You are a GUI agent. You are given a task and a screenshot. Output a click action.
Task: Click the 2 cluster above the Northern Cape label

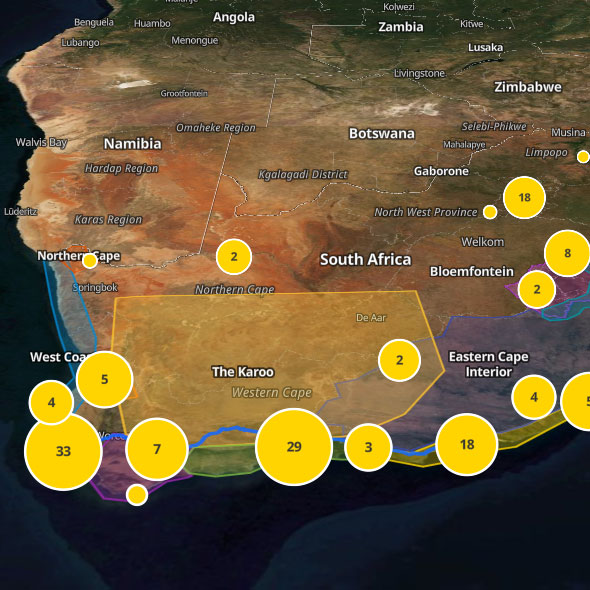click(234, 257)
